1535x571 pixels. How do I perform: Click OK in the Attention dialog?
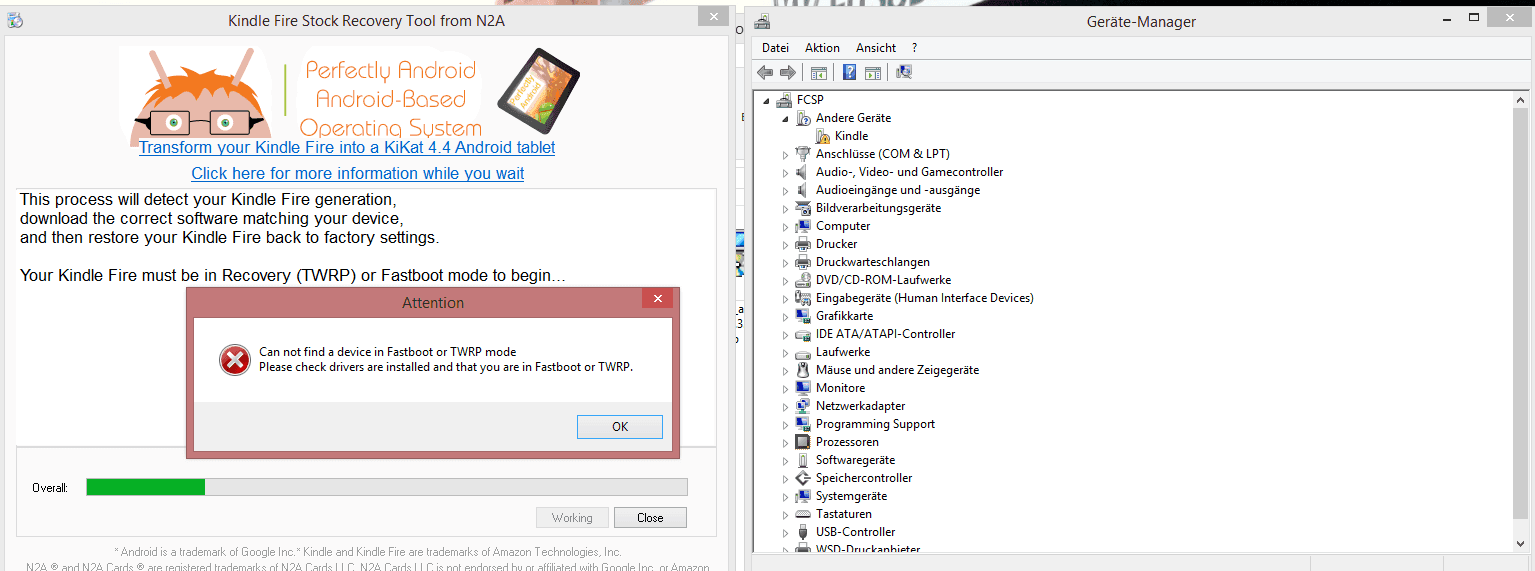point(620,427)
